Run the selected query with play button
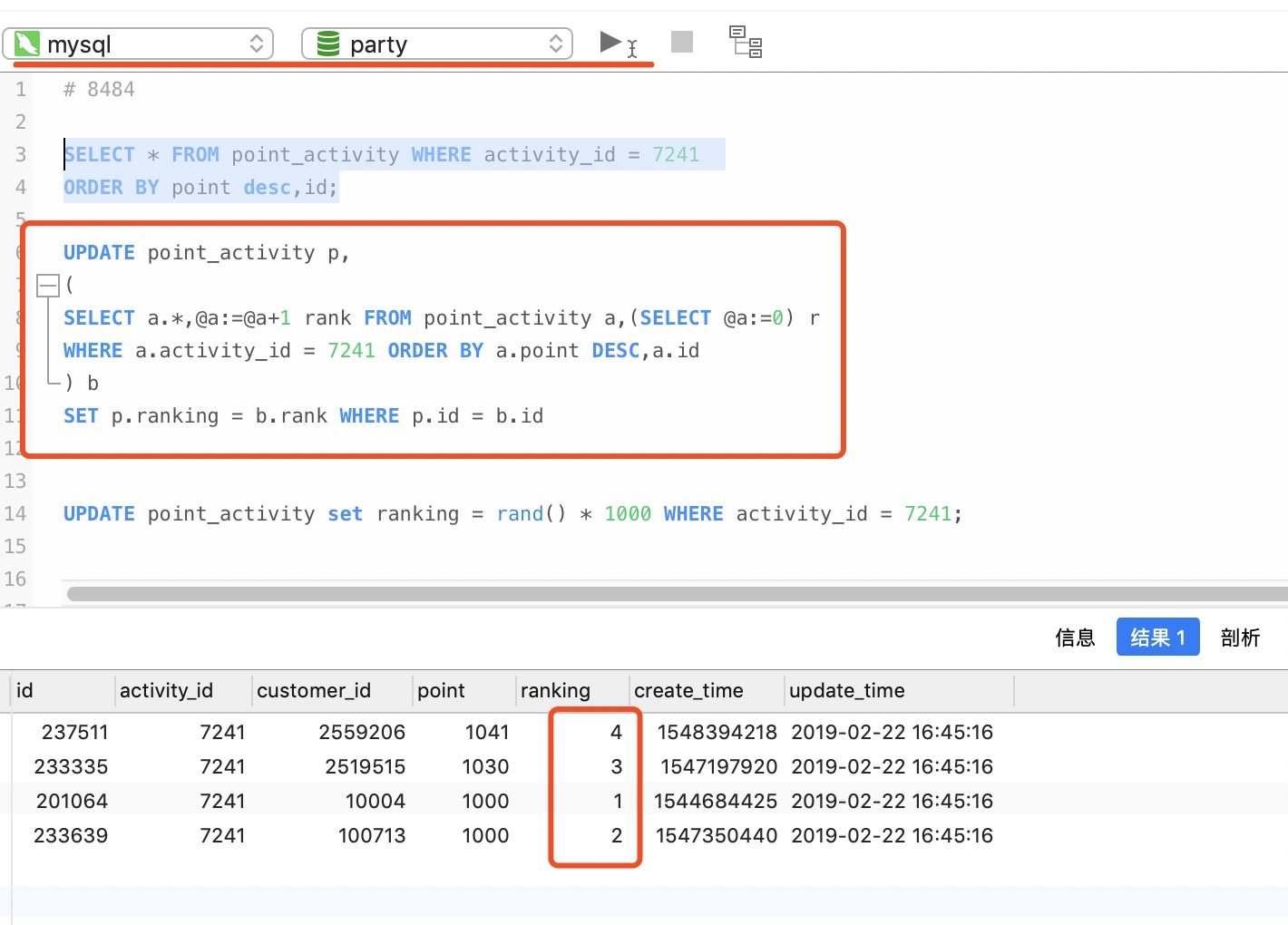 pos(610,42)
